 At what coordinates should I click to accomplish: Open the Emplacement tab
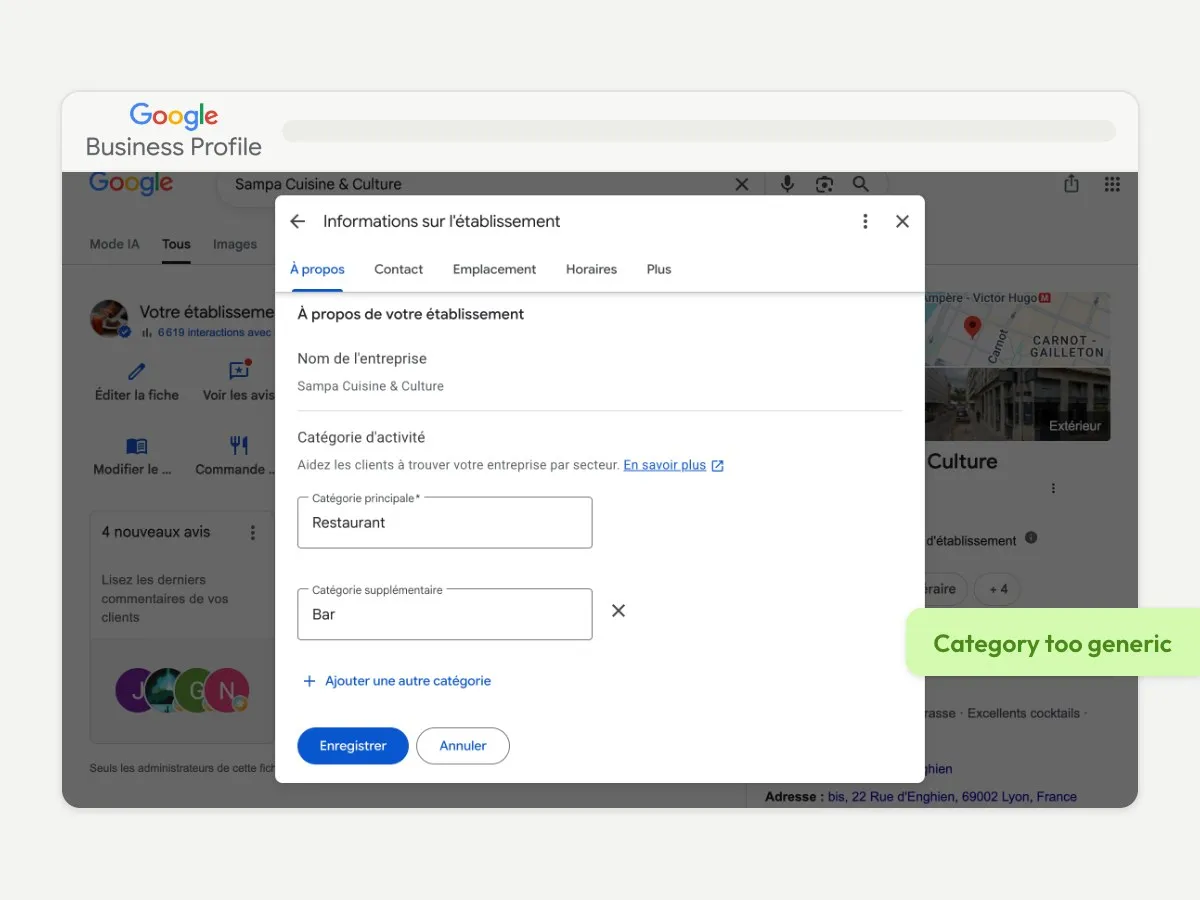point(494,270)
